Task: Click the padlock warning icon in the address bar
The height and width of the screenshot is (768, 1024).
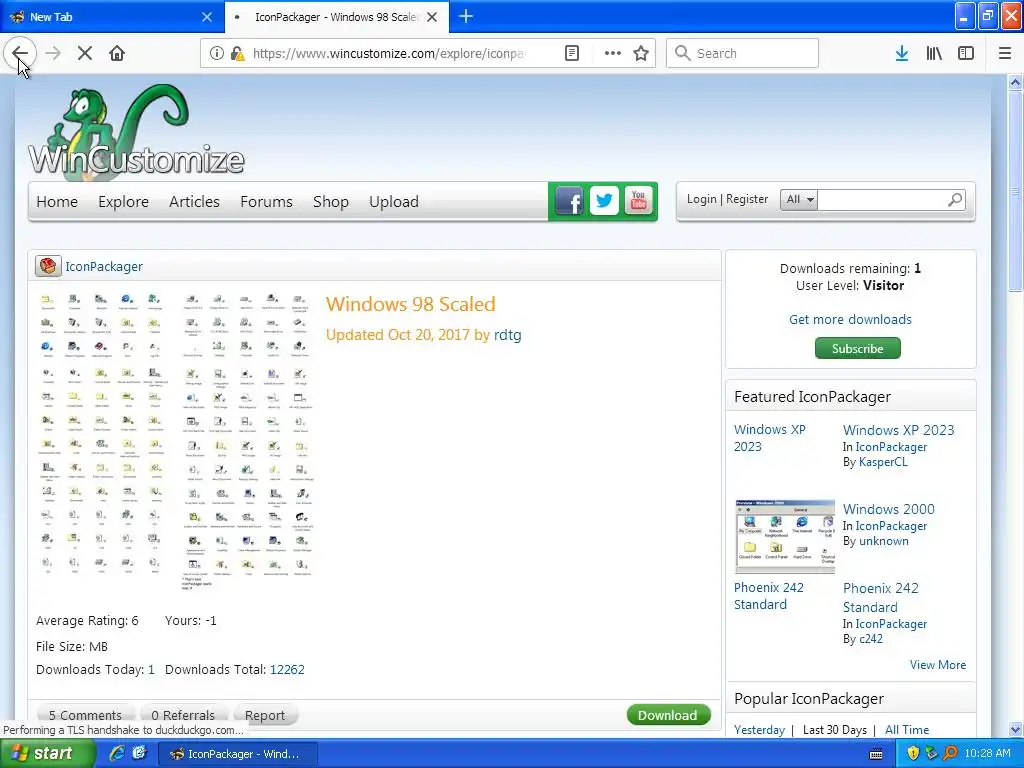Action: click(x=237, y=53)
